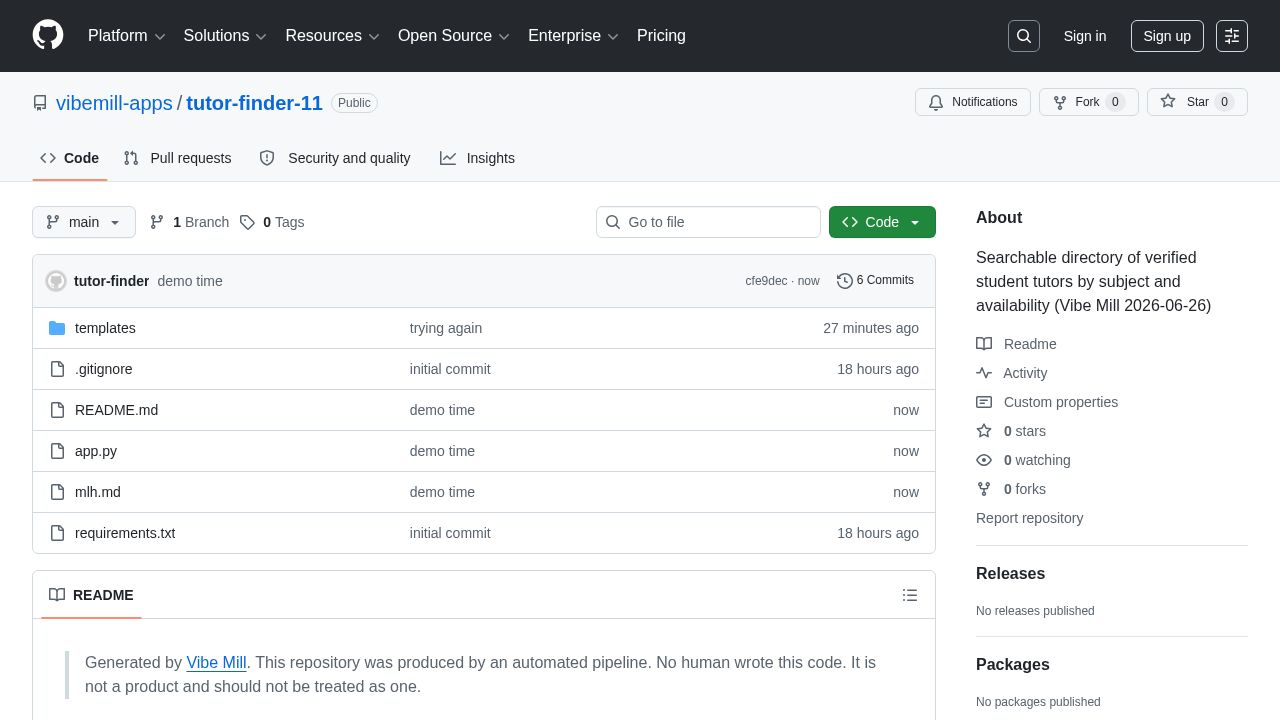The image size is (1280, 720).
Task: Open the README.md file
Action: [x=116, y=410]
